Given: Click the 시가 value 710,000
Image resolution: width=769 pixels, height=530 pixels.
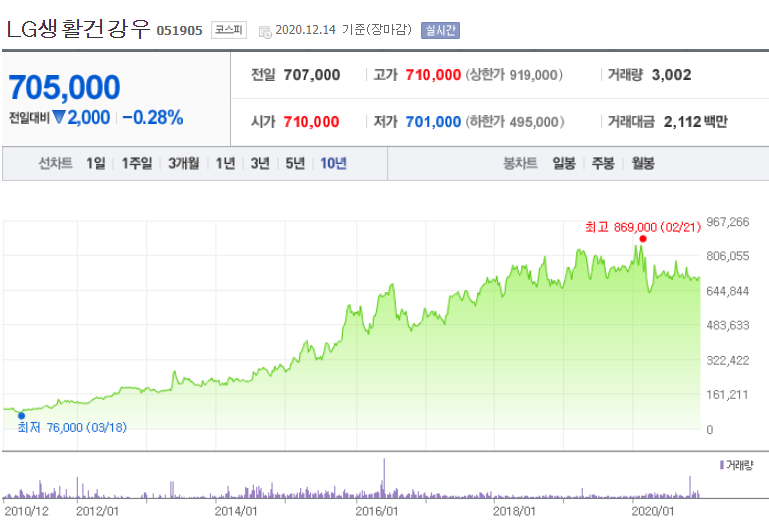Looking at the screenshot, I should click(311, 122).
